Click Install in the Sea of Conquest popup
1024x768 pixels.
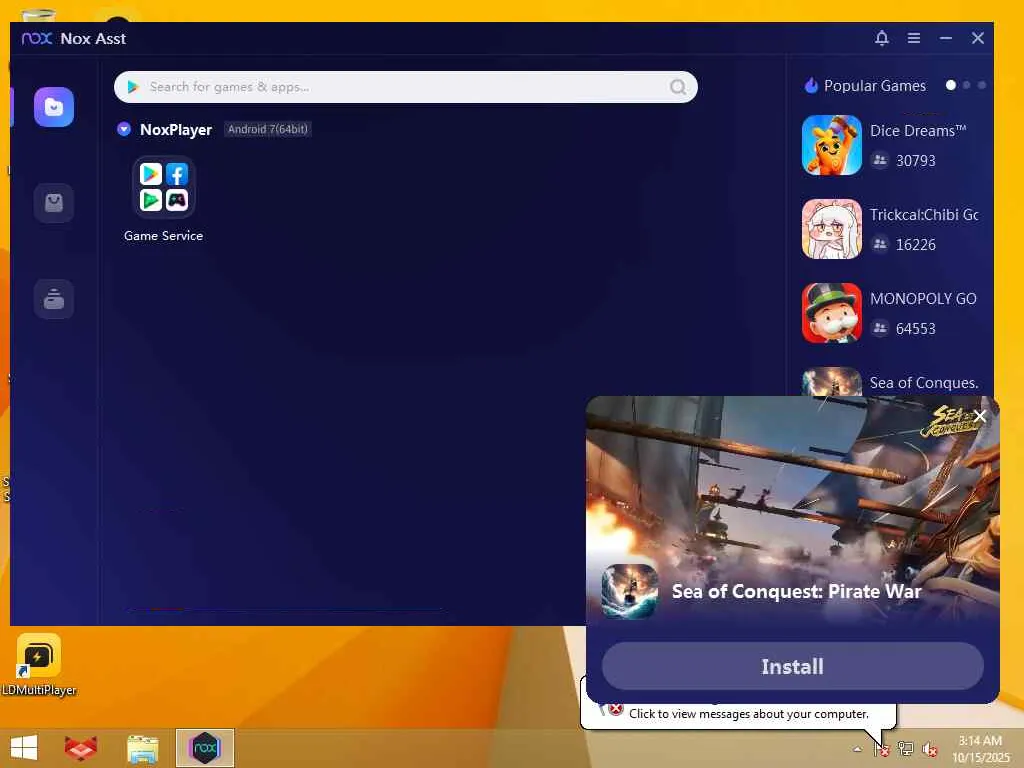pos(793,666)
